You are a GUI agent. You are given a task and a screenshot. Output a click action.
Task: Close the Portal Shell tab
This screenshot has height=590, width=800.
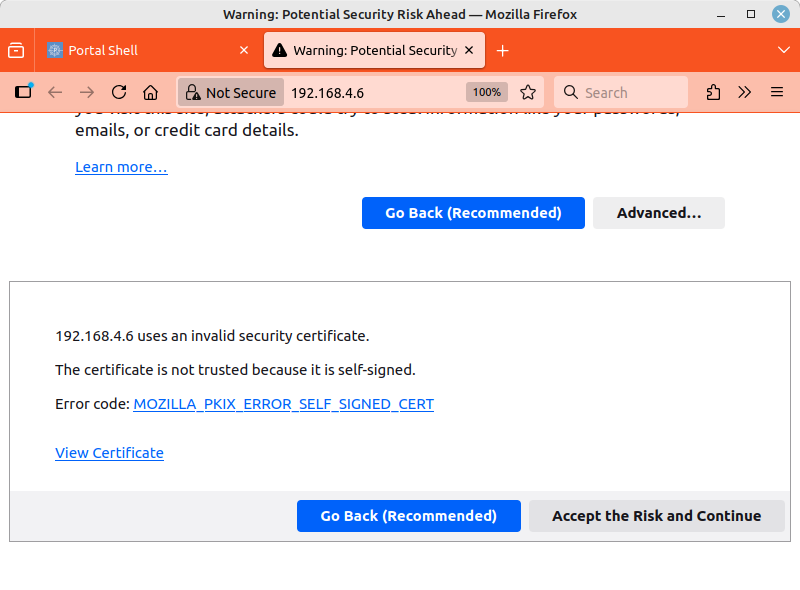pos(244,50)
